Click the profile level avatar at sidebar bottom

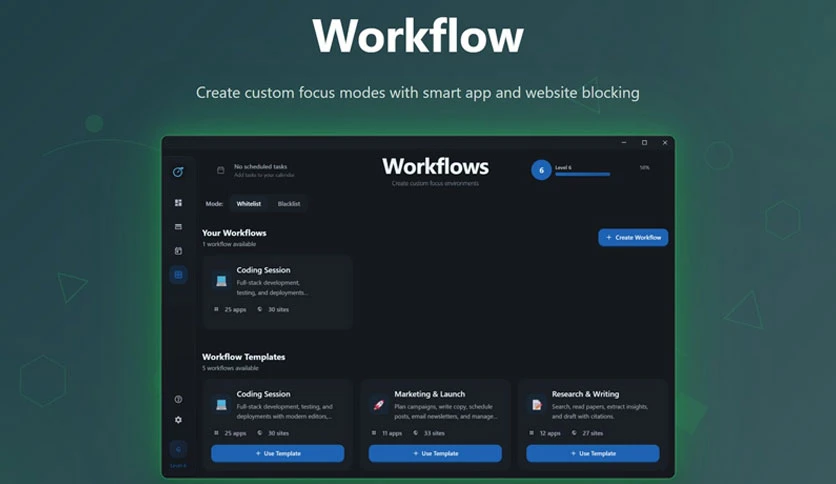pos(178,449)
